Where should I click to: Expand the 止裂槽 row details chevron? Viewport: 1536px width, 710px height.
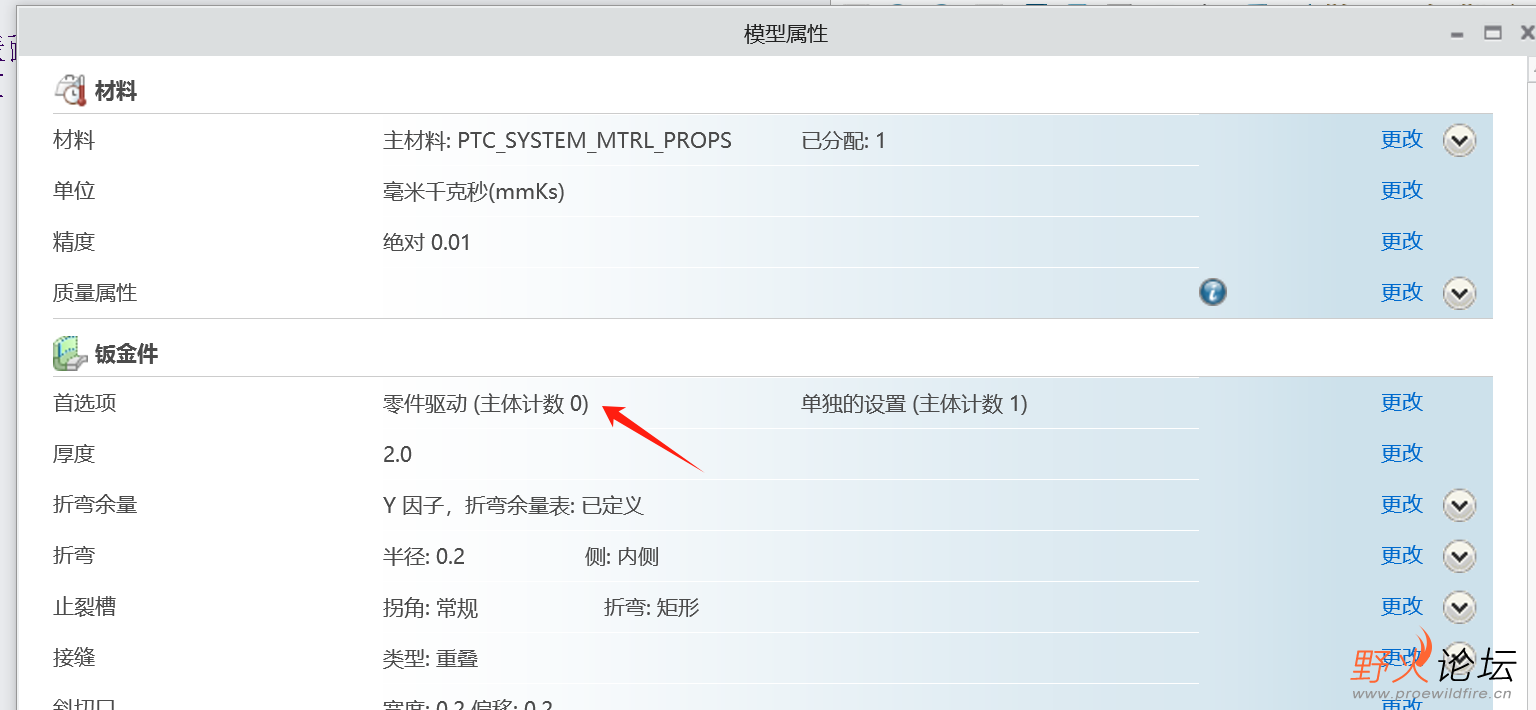(x=1459, y=607)
